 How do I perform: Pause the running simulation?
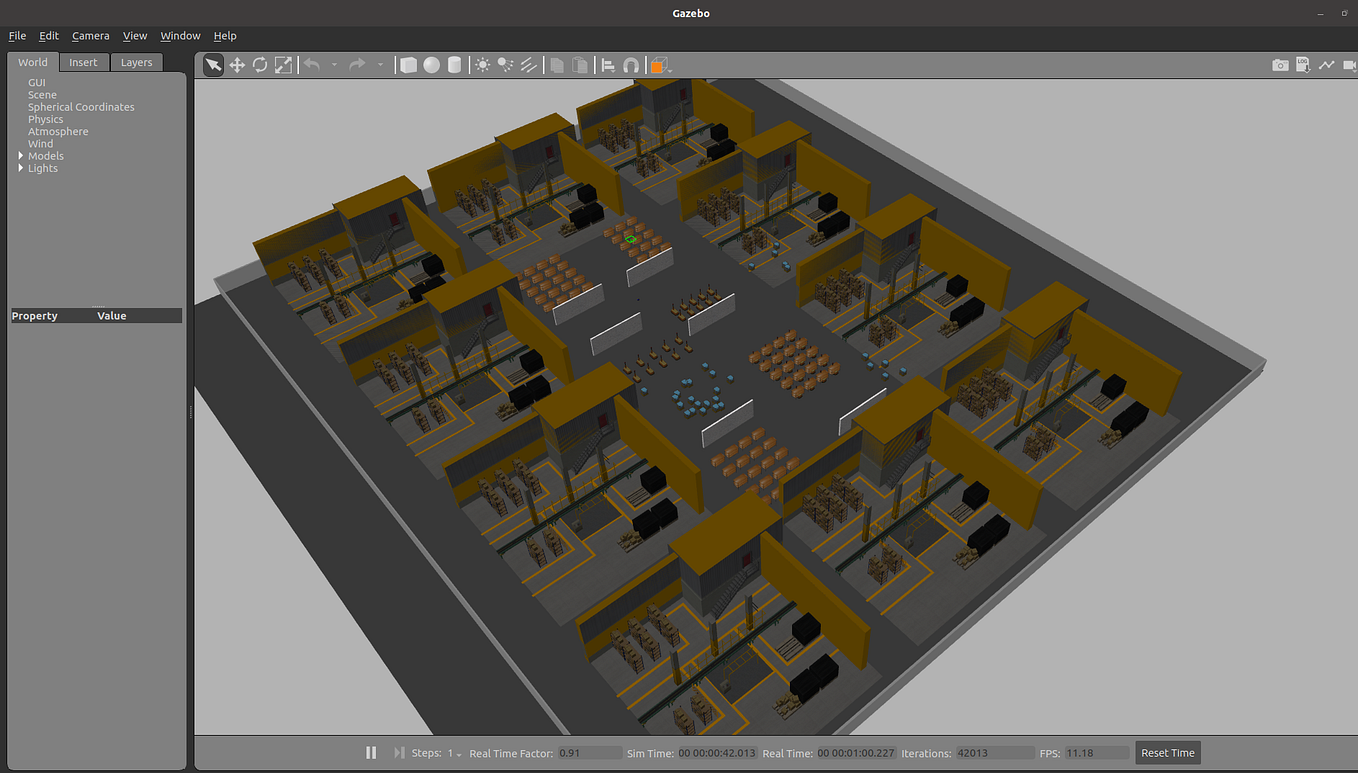click(371, 752)
